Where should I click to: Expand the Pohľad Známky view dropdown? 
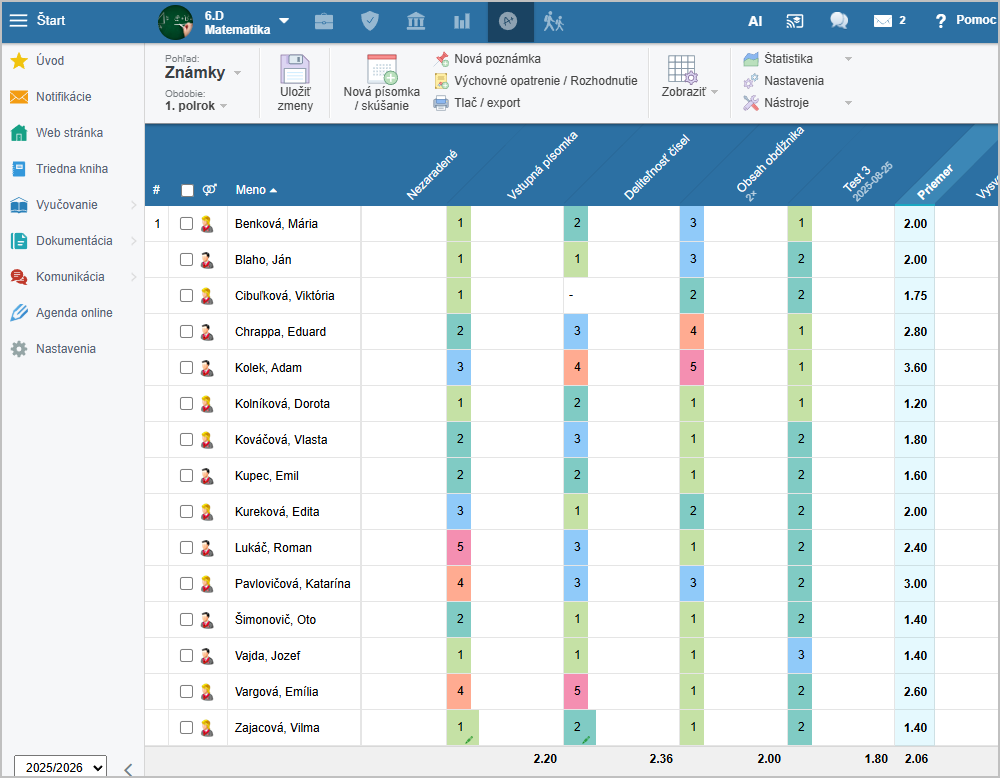tap(203, 73)
